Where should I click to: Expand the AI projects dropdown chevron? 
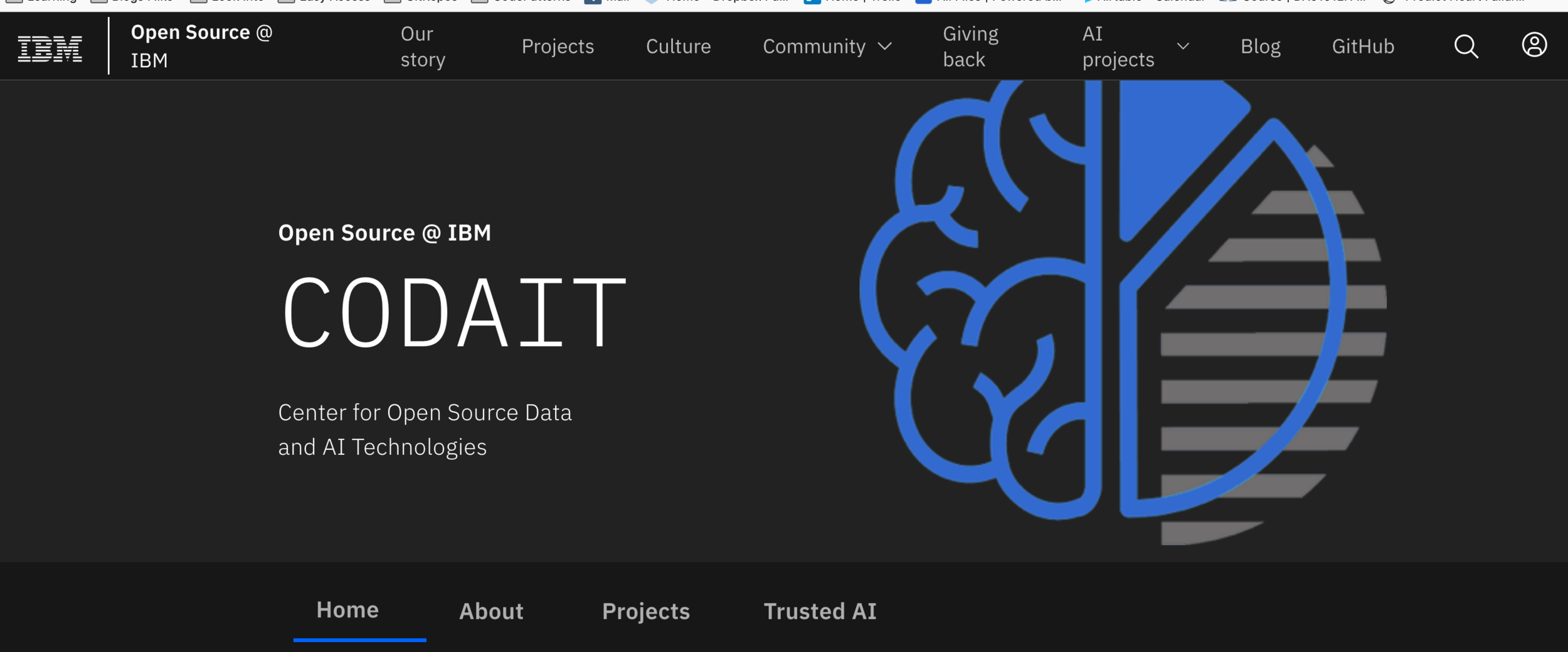pyautogui.click(x=1183, y=46)
